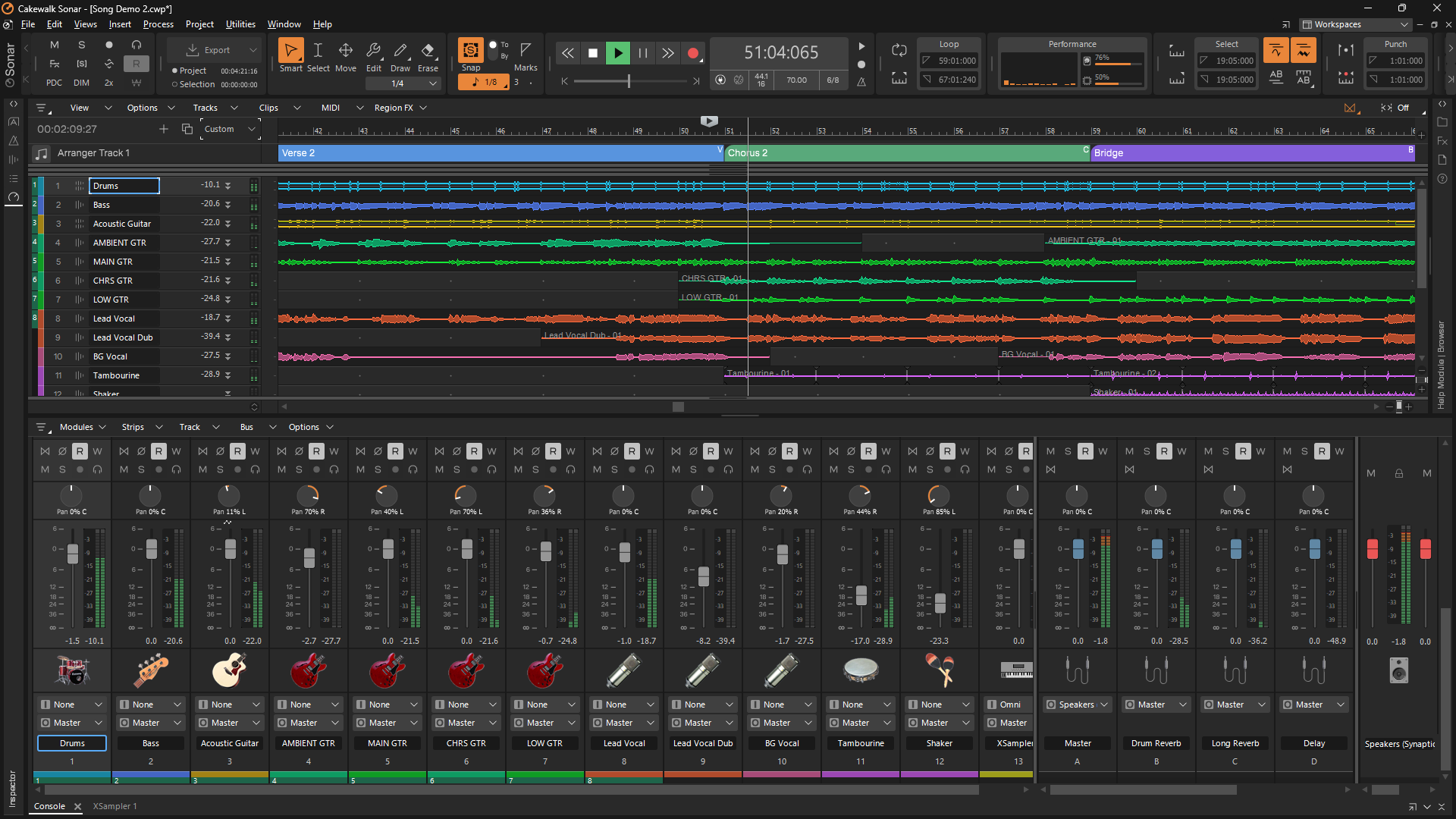Click the XSampler keyboard icon
Viewport: 1456px width, 819px height.
click(1016, 670)
